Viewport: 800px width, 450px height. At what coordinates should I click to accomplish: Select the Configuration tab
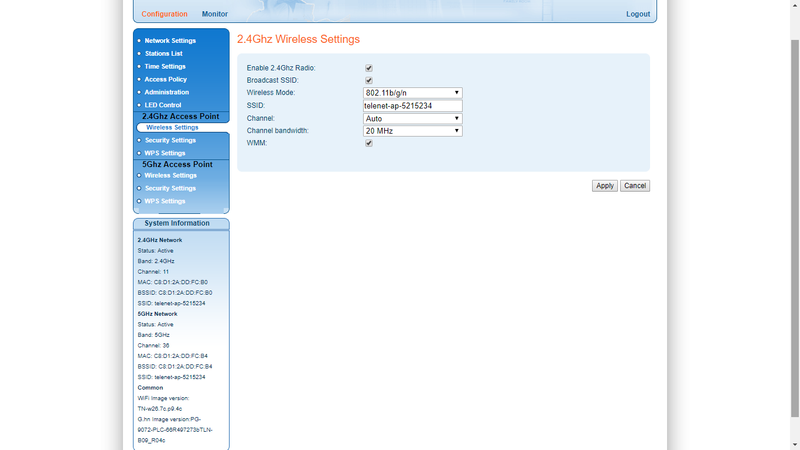click(x=164, y=14)
